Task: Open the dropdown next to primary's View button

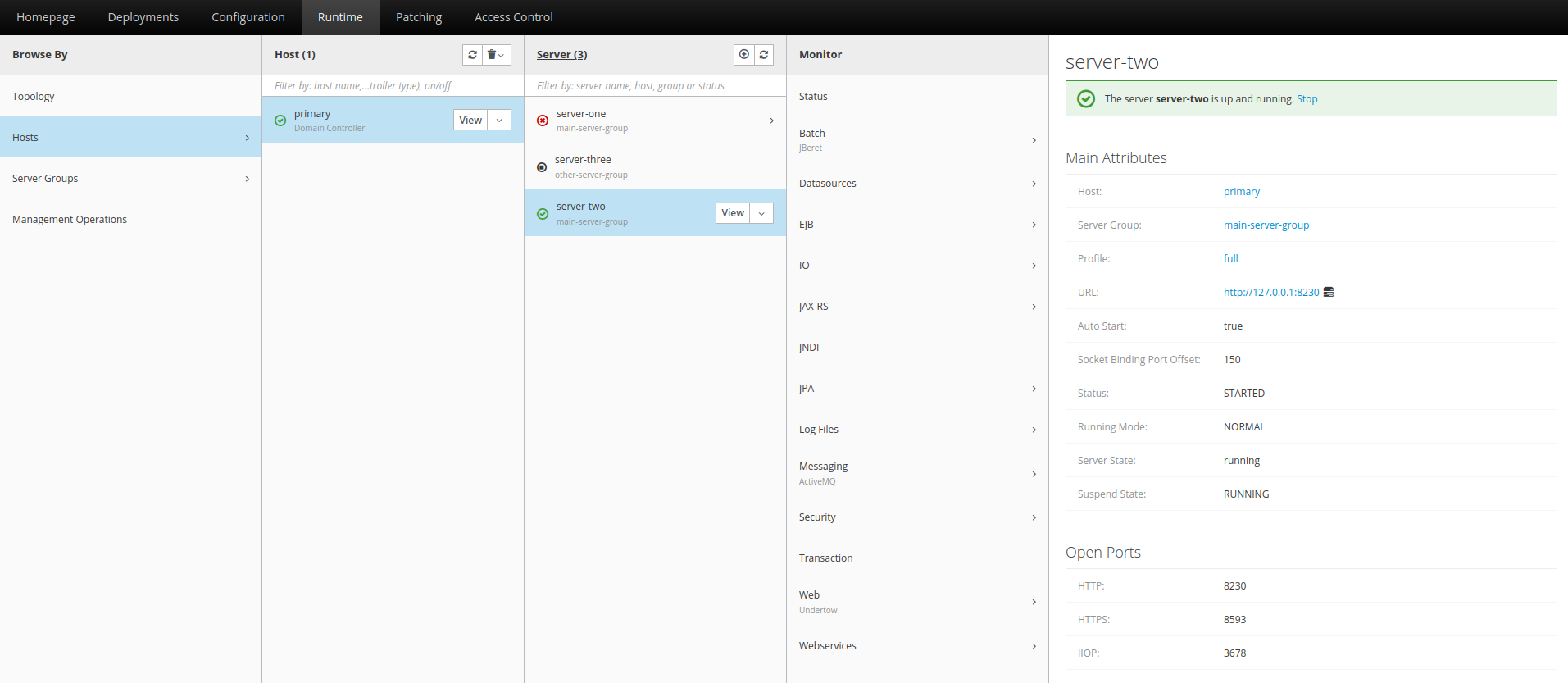Action: pos(499,121)
